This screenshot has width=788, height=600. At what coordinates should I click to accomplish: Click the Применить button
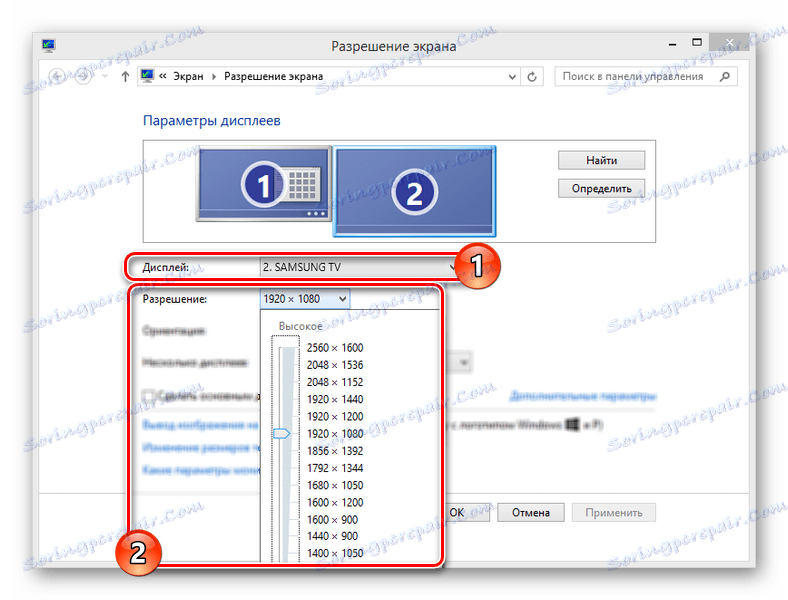(614, 513)
